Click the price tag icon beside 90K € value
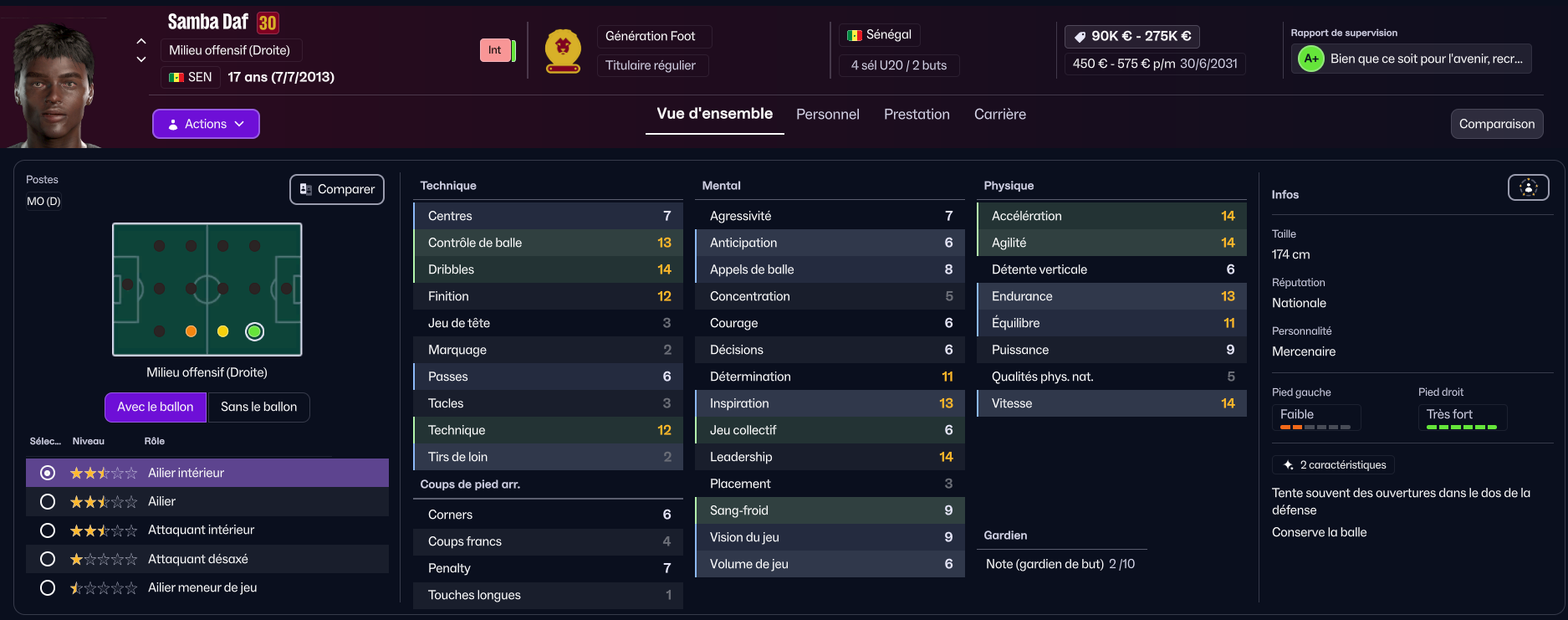This screenshot has width=1568, height=620. 1080,37
